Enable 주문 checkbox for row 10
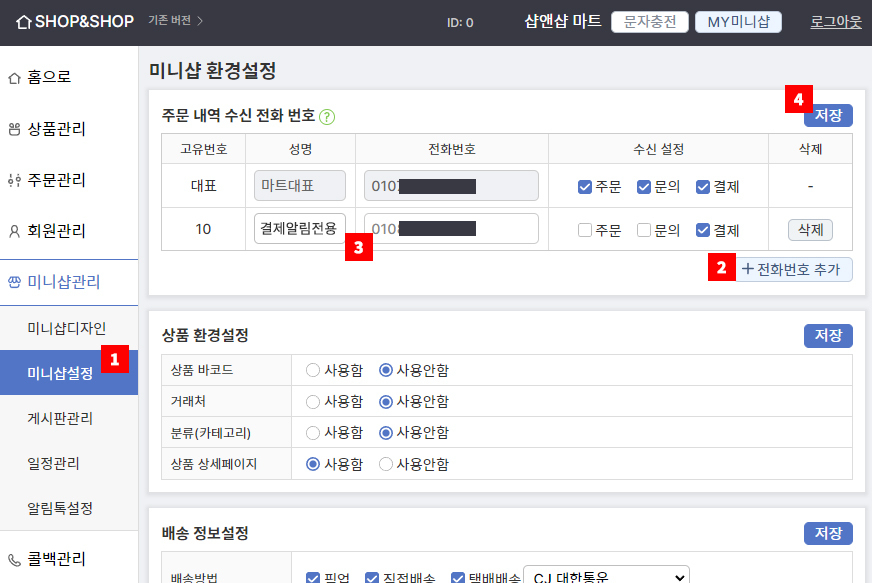The image size is (872, 583). point(584,230)
